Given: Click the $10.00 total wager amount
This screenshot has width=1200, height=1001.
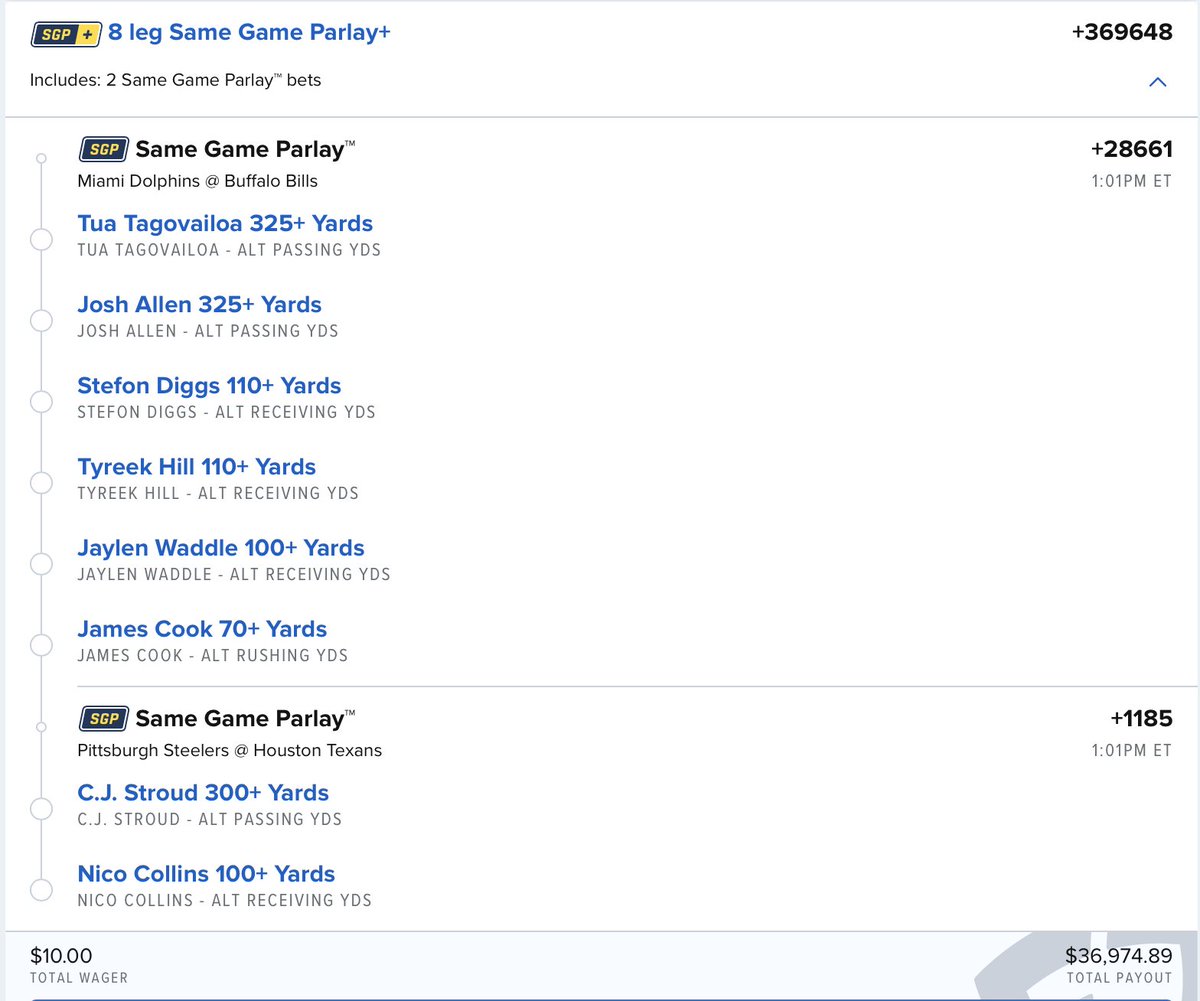Looking at the screenshot, I should tap(60, 956).
